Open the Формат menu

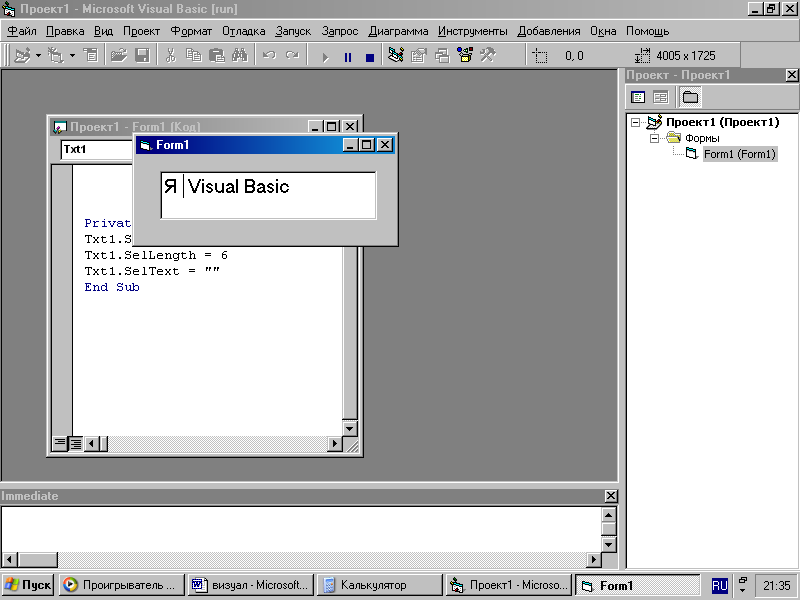191,31
